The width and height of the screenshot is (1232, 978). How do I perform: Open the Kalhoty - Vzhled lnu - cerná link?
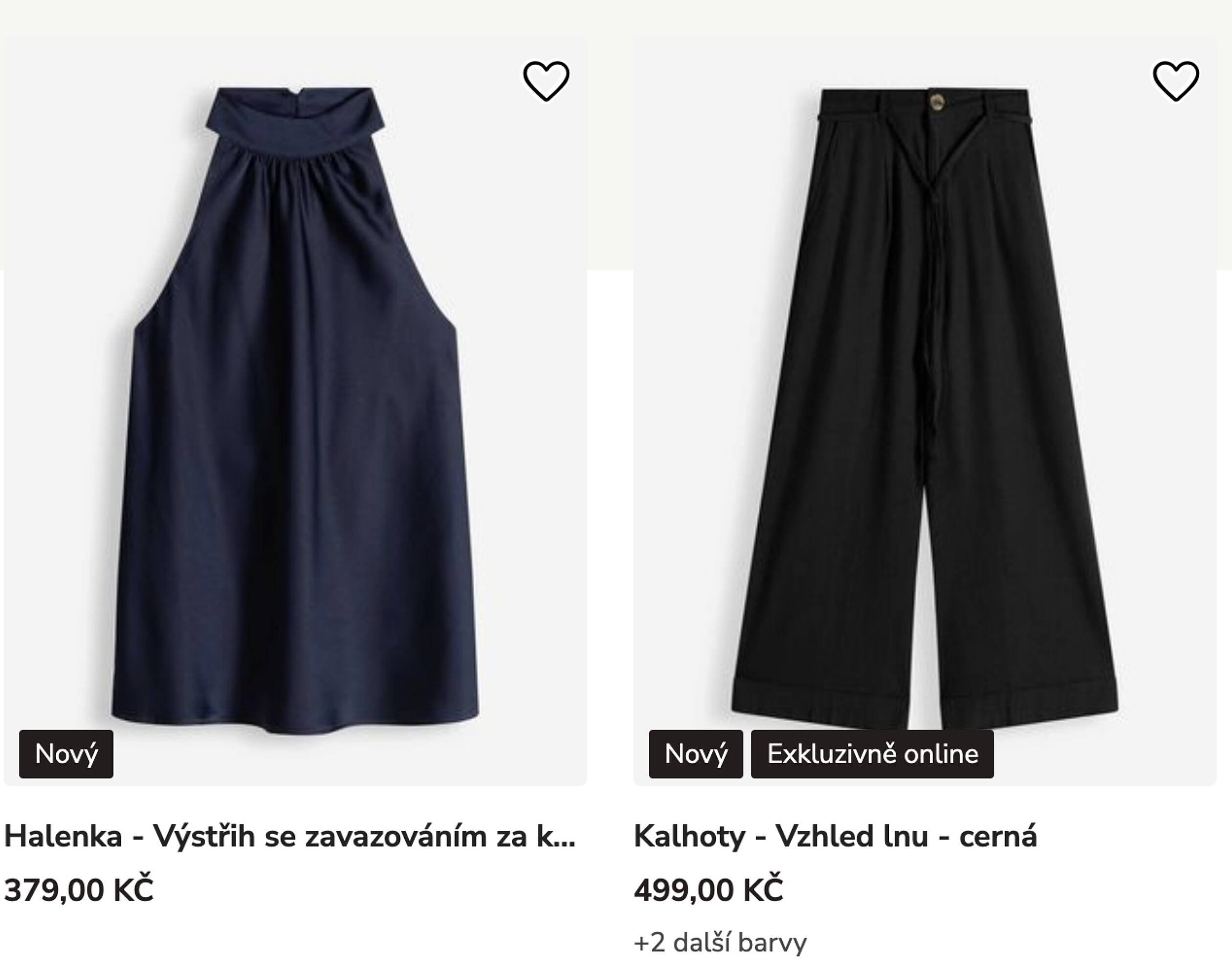(x=835, y=837)
